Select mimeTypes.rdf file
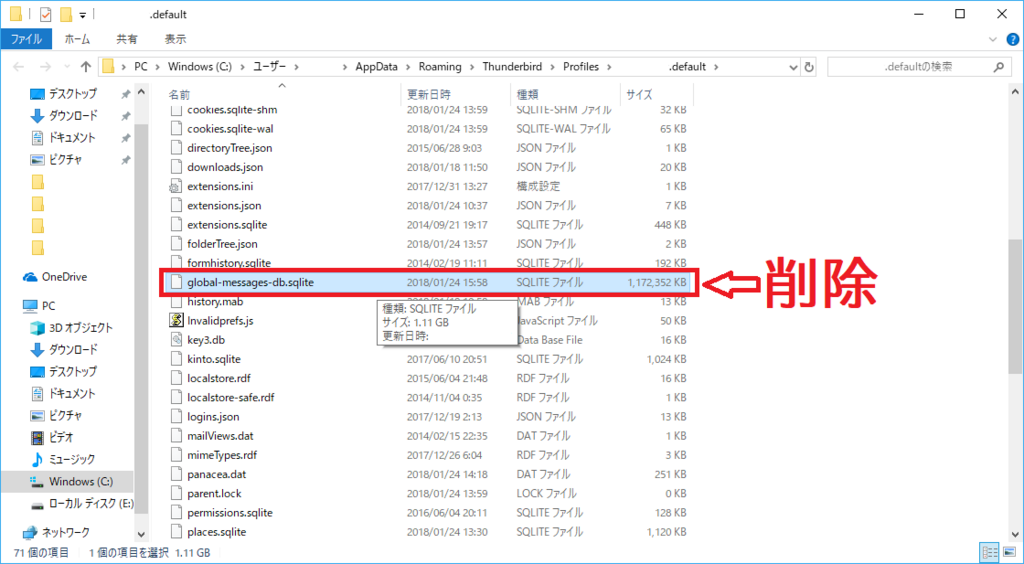Image resolution: width=1024 pixels, height=564 pixels. click(222, 455)
